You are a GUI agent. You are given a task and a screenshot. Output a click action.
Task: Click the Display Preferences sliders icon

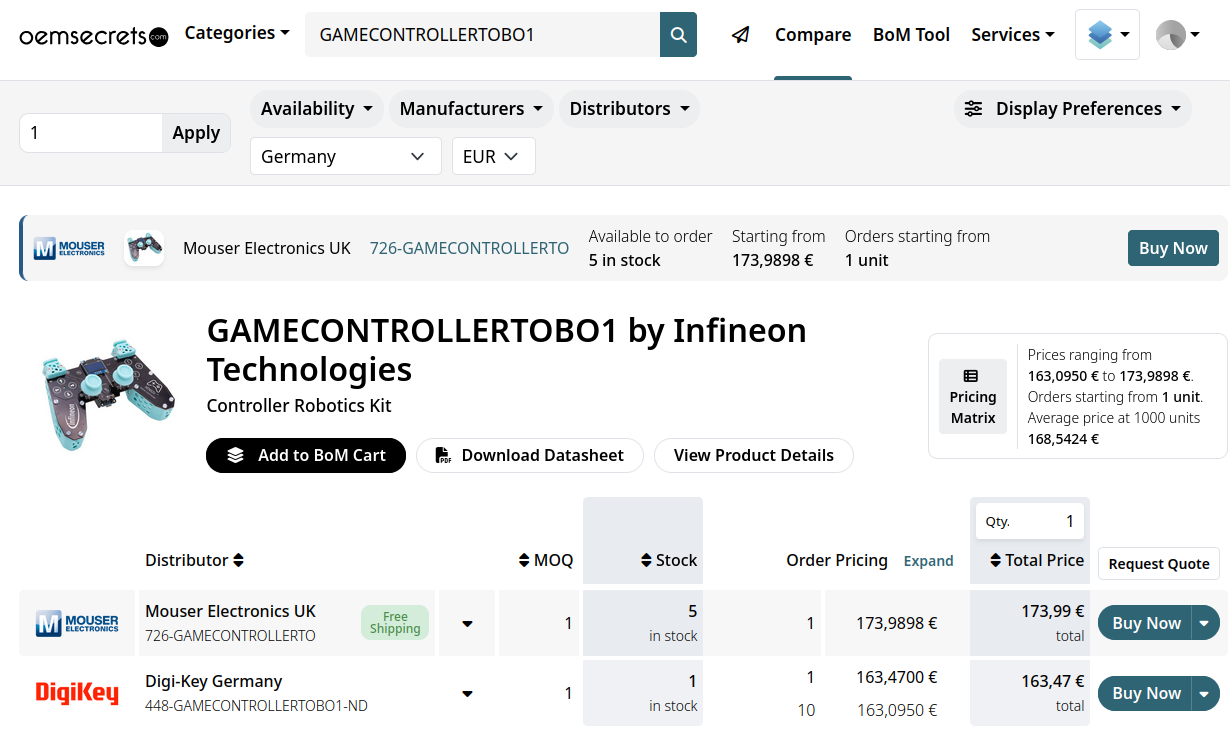973,109
